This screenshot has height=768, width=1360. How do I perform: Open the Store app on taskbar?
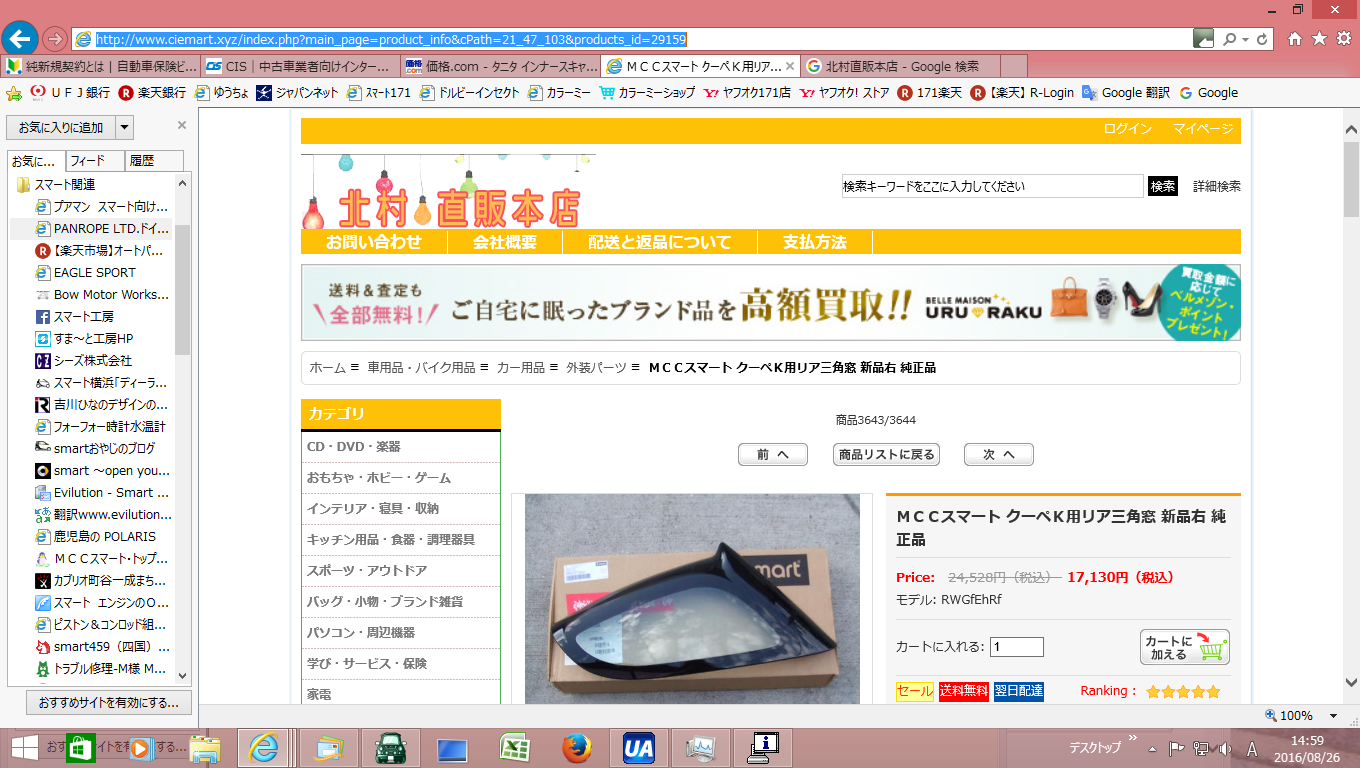pyautogui.click(x=80, y=748)
